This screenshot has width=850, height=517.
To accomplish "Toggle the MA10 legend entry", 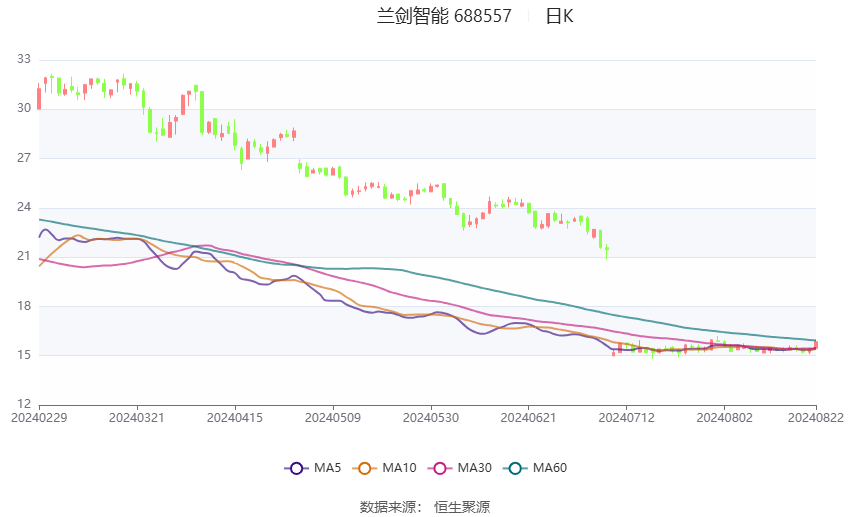I will click(x=384, y=468).
